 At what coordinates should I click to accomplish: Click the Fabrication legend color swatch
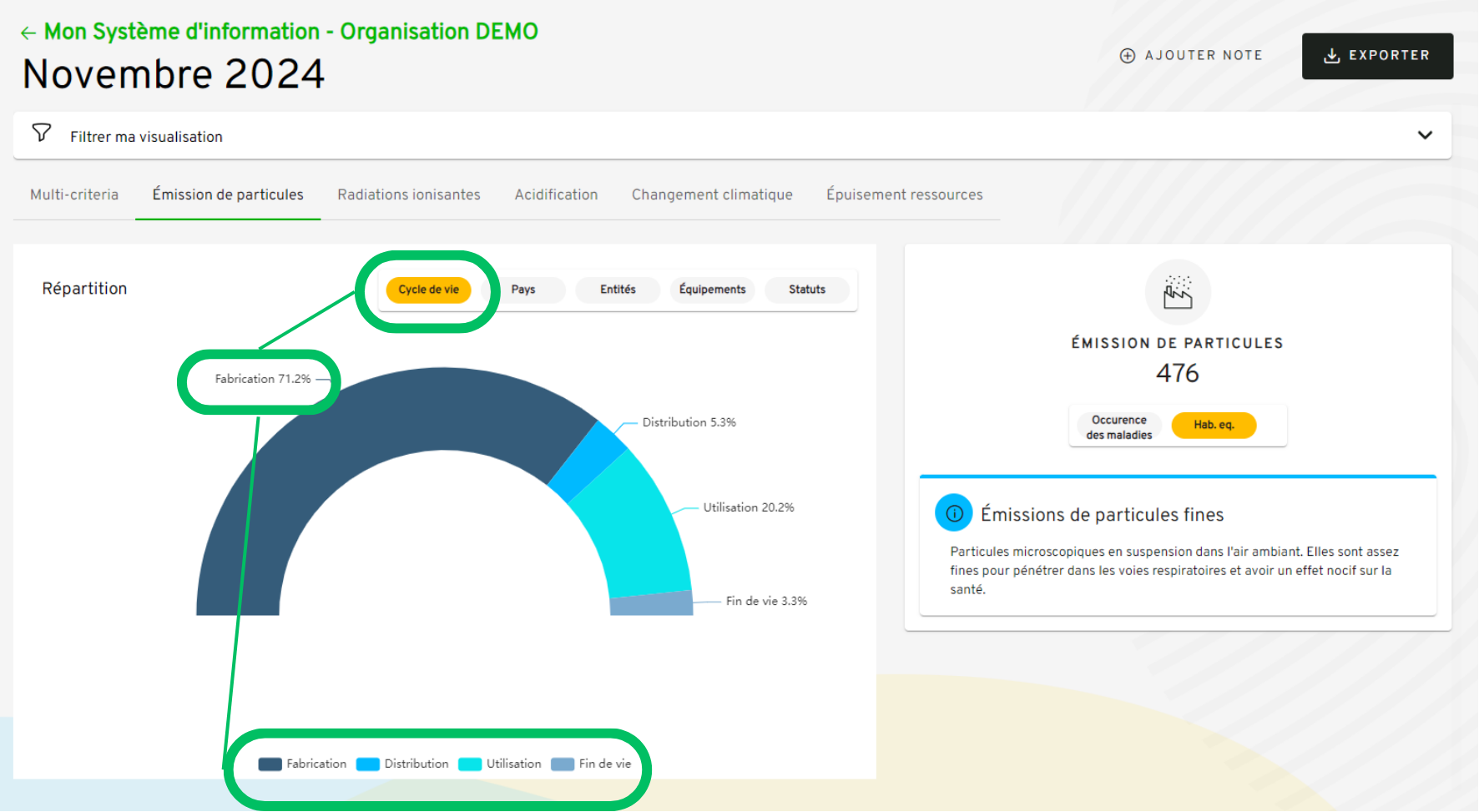pos(270,764)
